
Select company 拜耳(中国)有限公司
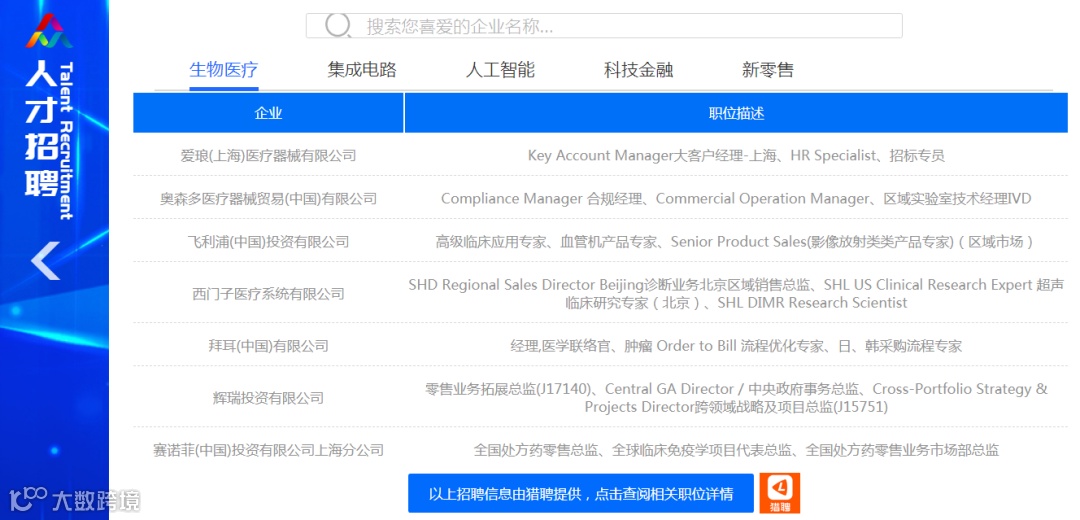click(268, 346)
